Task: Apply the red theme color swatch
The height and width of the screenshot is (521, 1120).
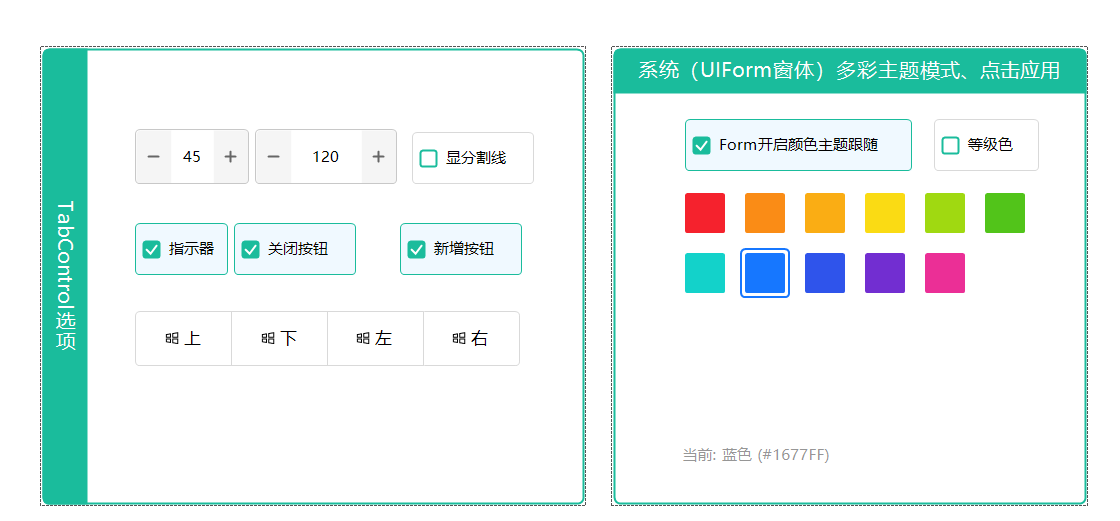Action: coord(705,213)
